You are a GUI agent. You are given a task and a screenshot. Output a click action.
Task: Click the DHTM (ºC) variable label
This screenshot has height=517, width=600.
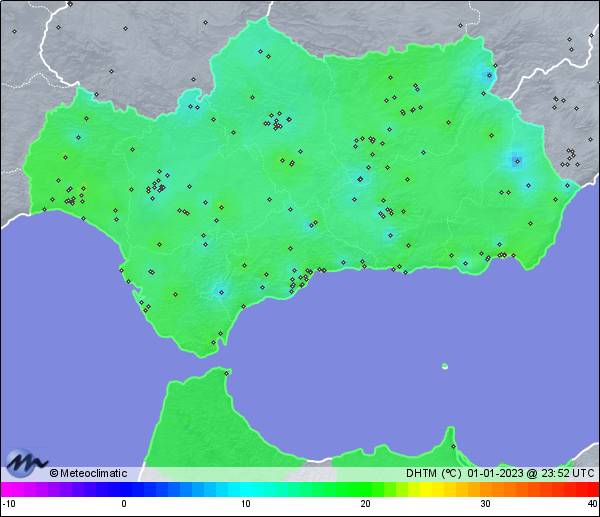(x=434, y=473)
